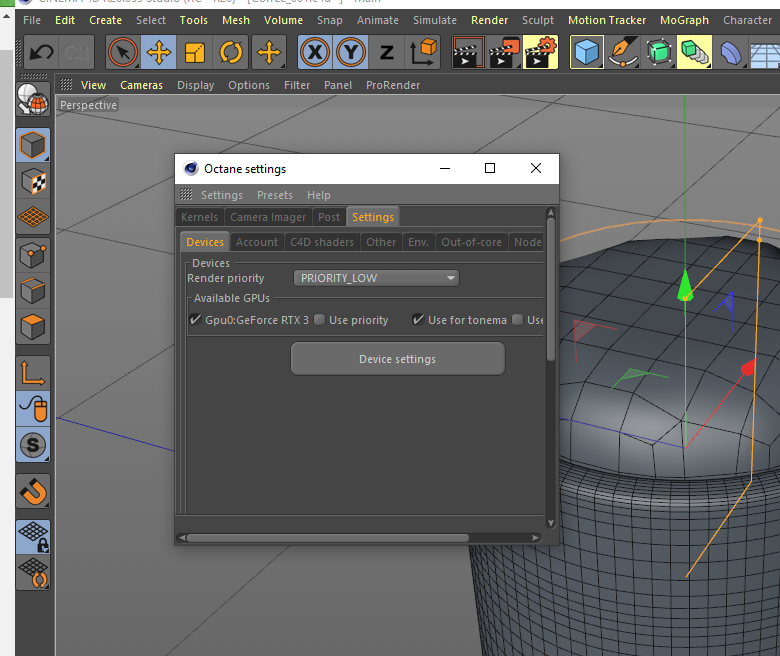Enable Workplane mode grid icon

coord(33,217)
